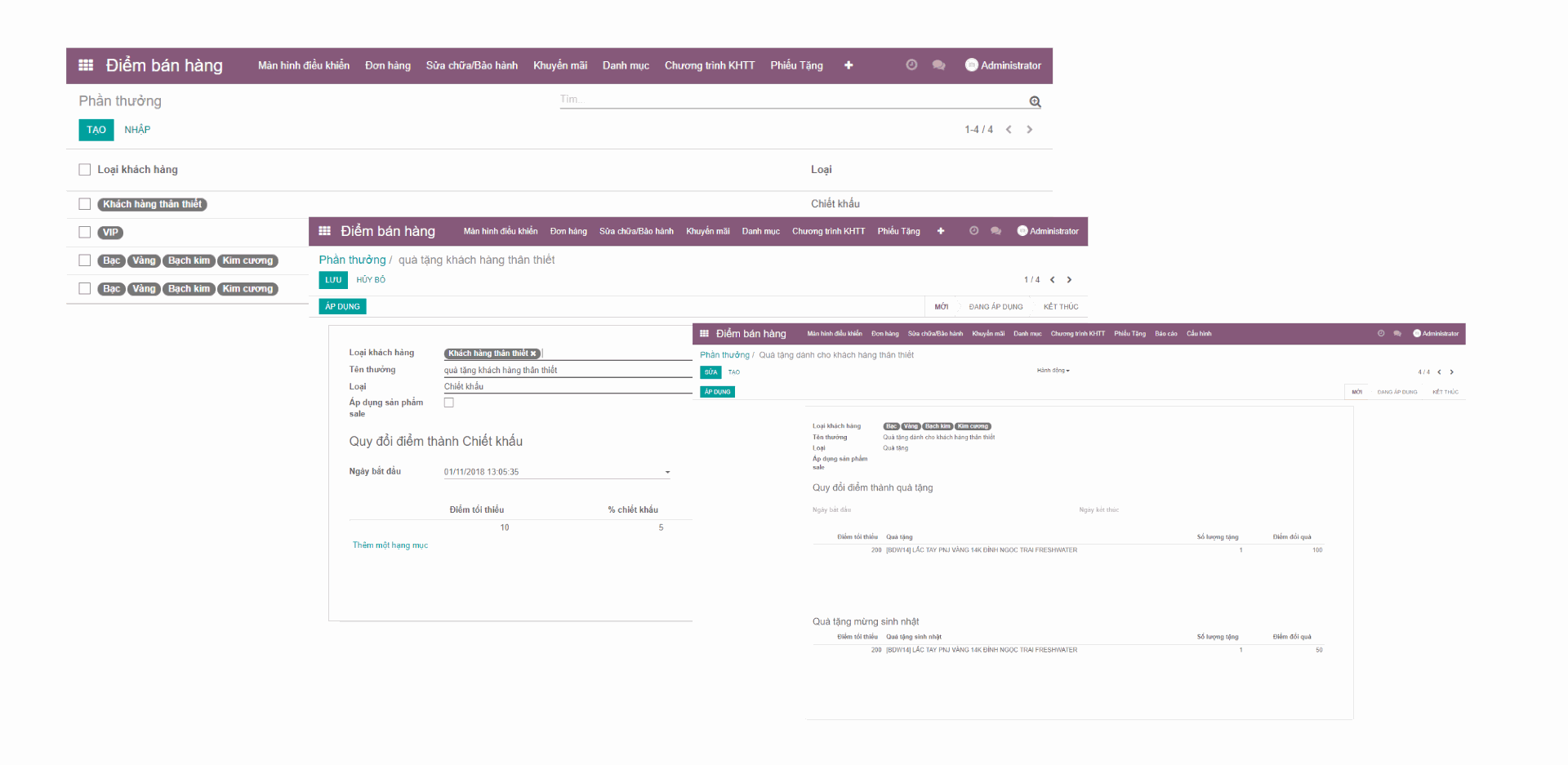Open the conversations chat bubble icon
This screenshot has width=1568, height=765.
pyautogui.click(x=938, y=64)
